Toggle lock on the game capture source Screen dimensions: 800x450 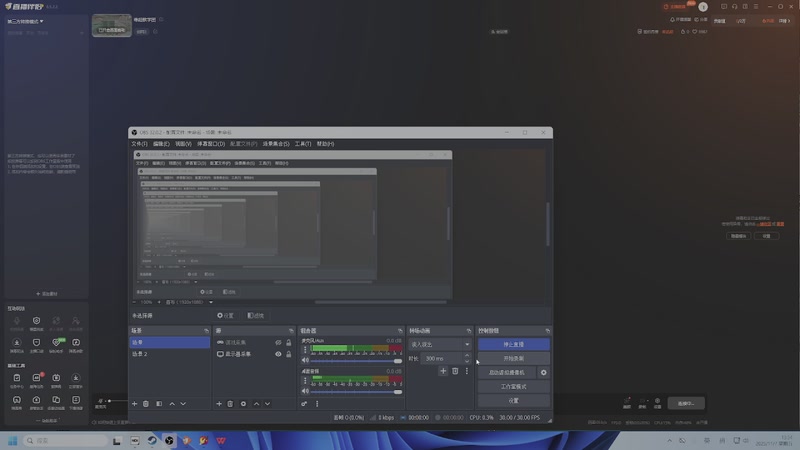pyautogui.click(x=289, y=342)
